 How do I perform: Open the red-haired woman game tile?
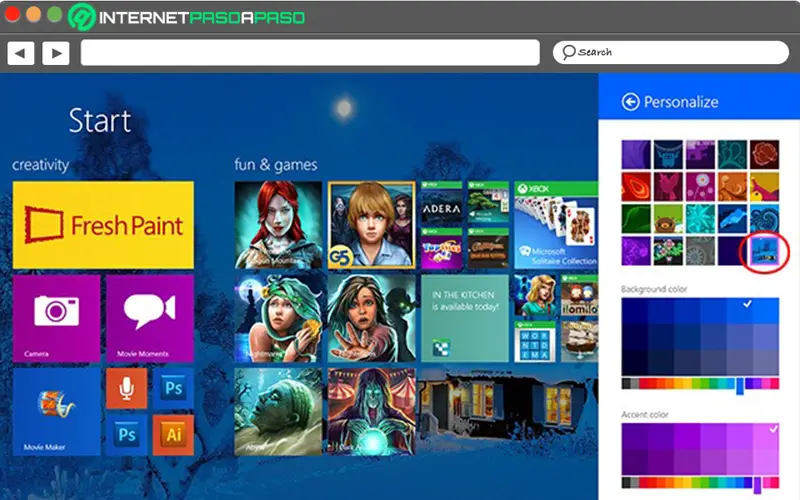279,225
